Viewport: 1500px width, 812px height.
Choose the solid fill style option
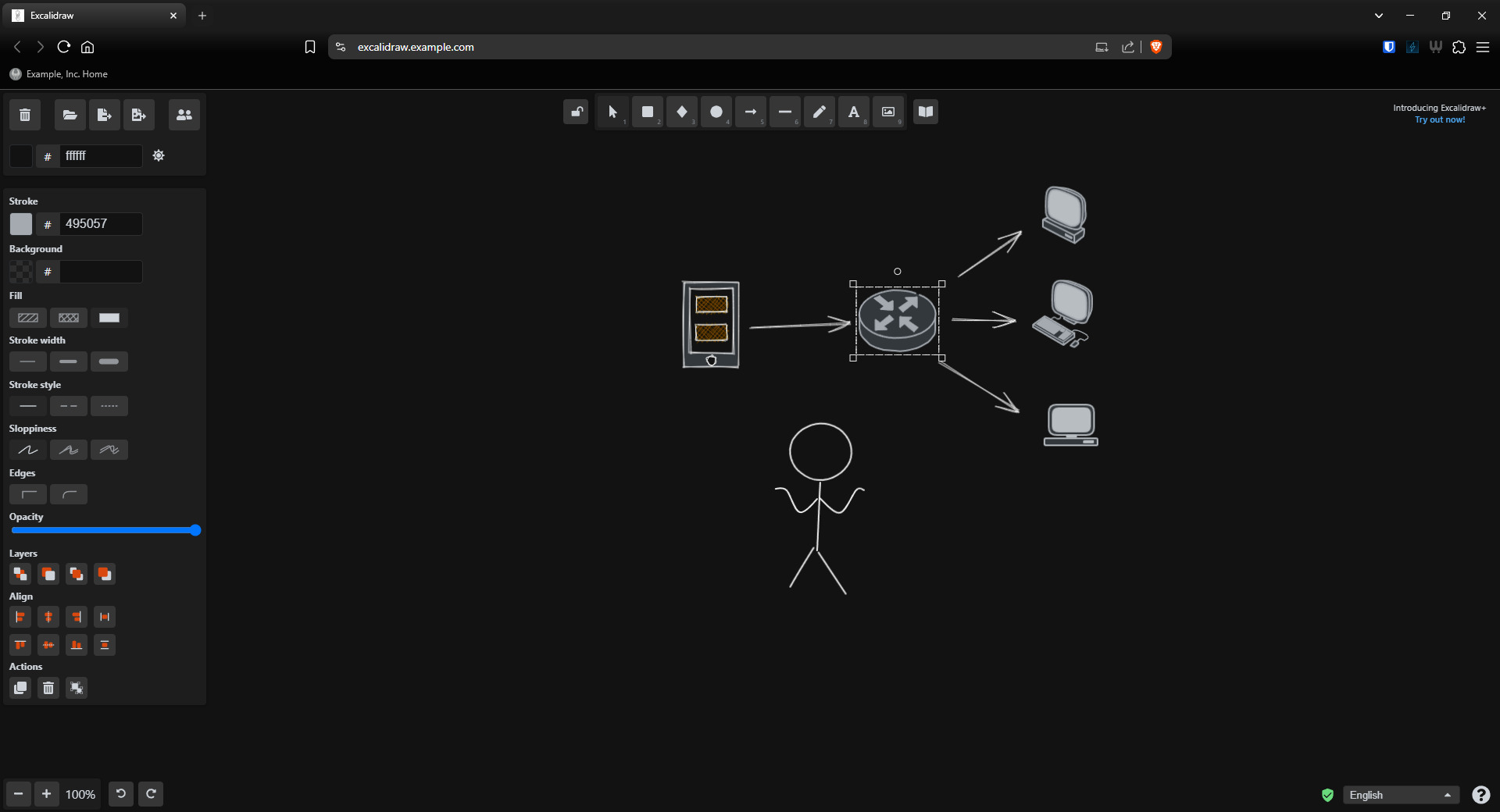click(x=109, y=318)
